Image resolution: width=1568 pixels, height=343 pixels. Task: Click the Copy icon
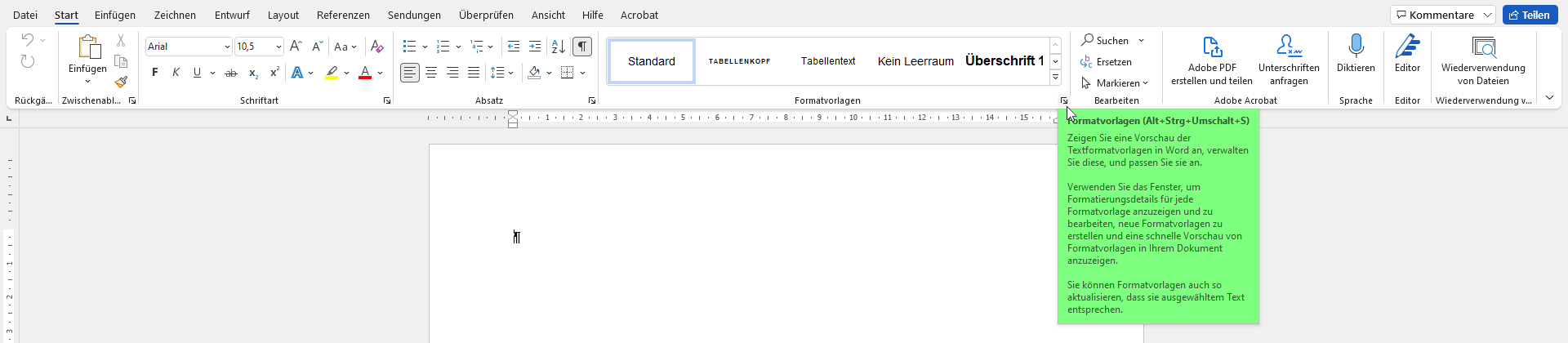click(x=121, y=61)
